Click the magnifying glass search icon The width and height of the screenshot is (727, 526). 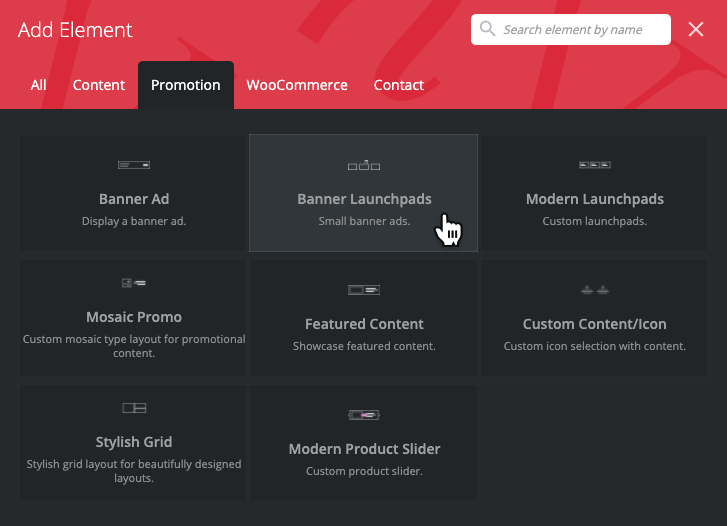[488, 29]
